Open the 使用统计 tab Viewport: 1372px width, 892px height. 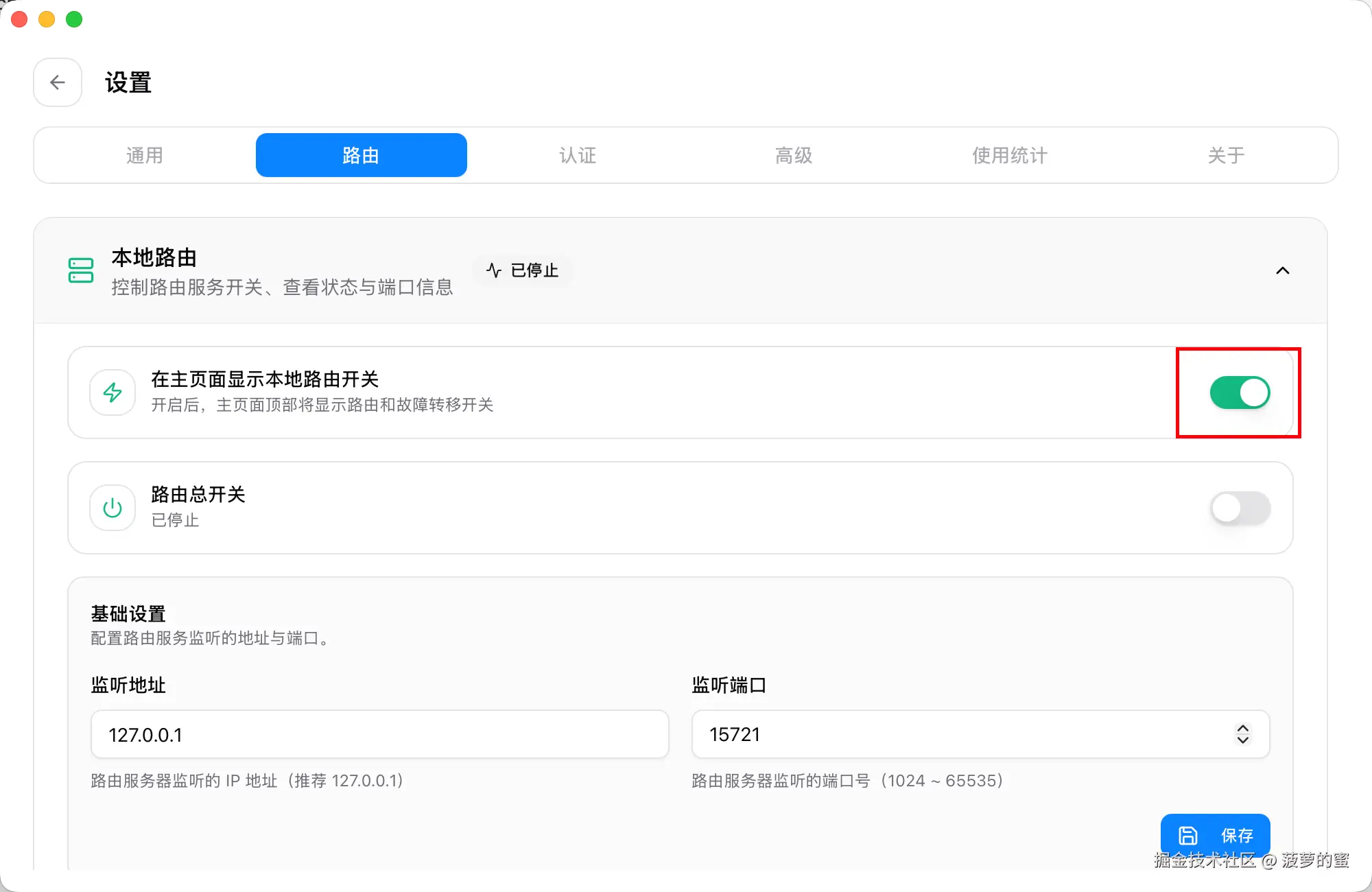pos(1010,155)
